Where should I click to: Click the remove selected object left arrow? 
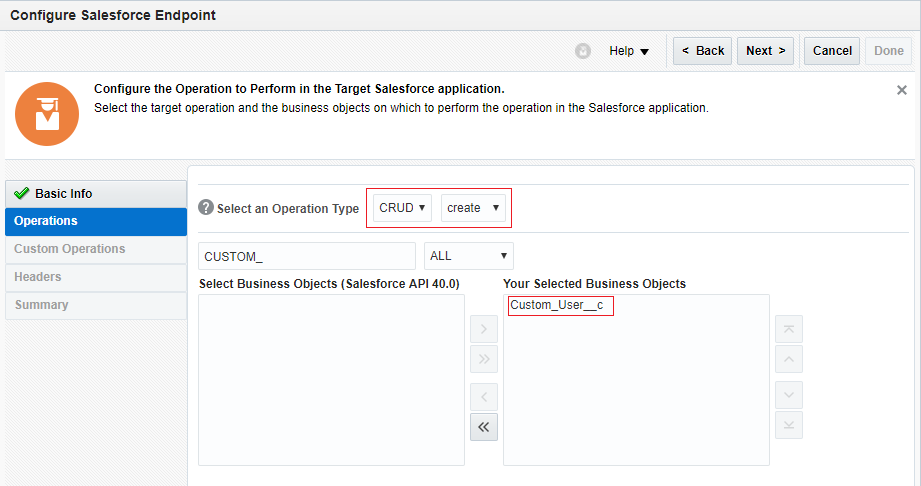[484, 397]
